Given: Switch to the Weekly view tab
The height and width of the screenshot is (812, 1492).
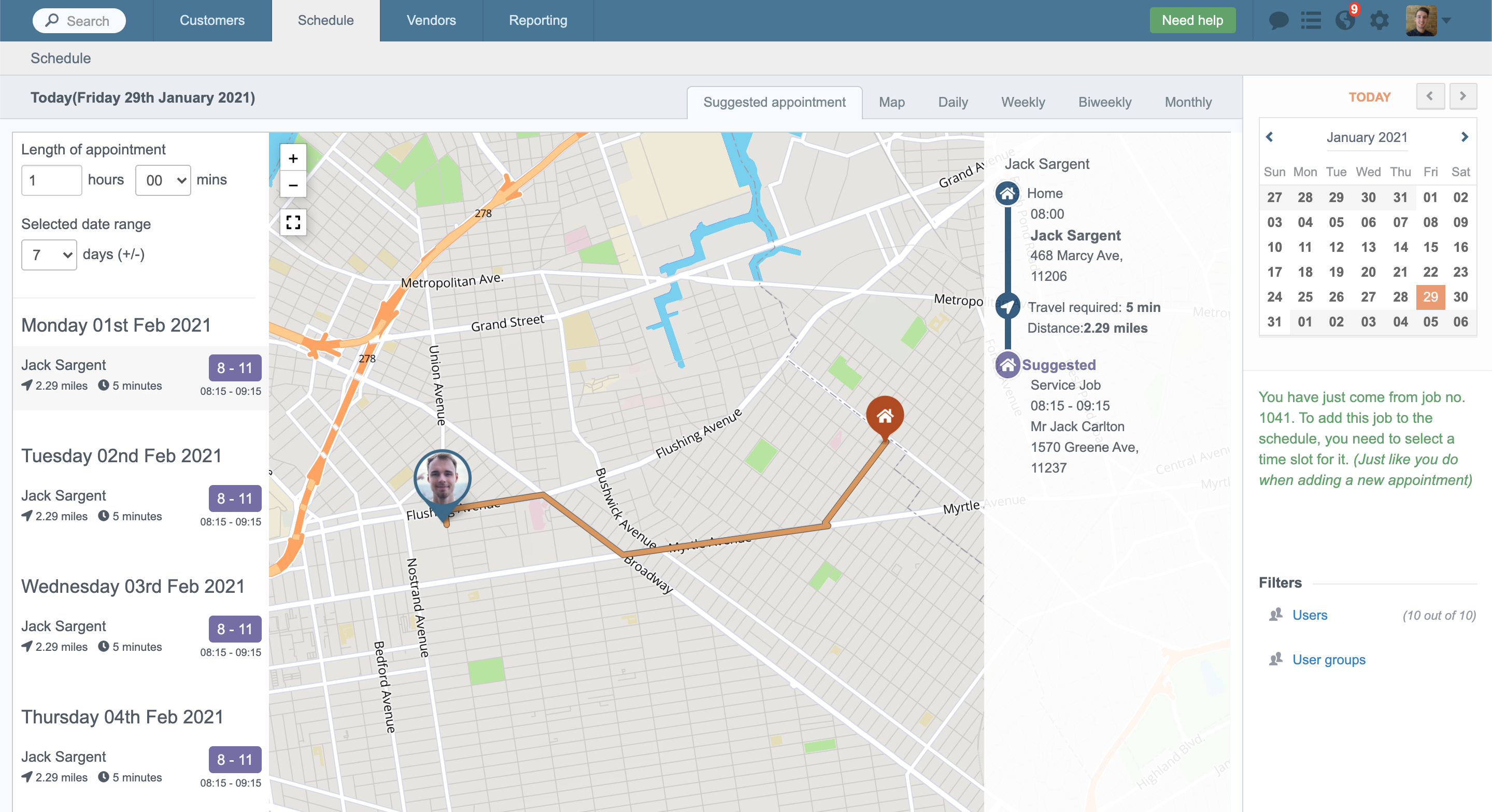Looking at the screenshot, I should (1022, 103).
